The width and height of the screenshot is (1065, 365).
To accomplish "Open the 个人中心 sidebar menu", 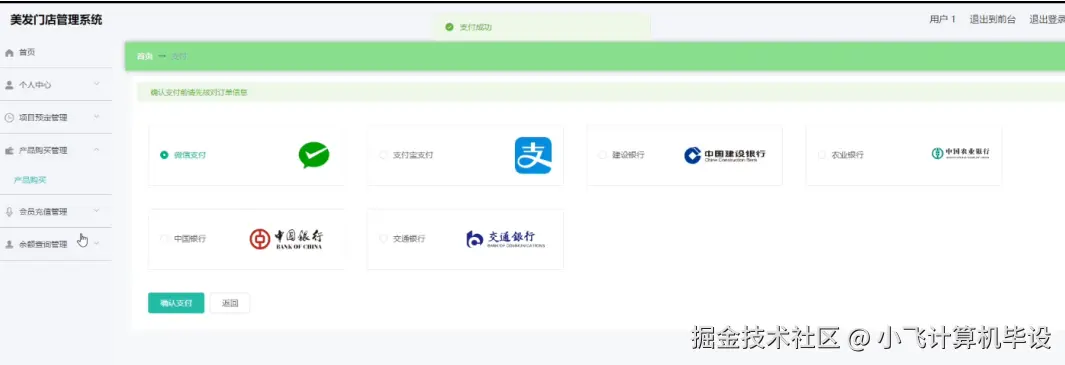I will [56, 85].
